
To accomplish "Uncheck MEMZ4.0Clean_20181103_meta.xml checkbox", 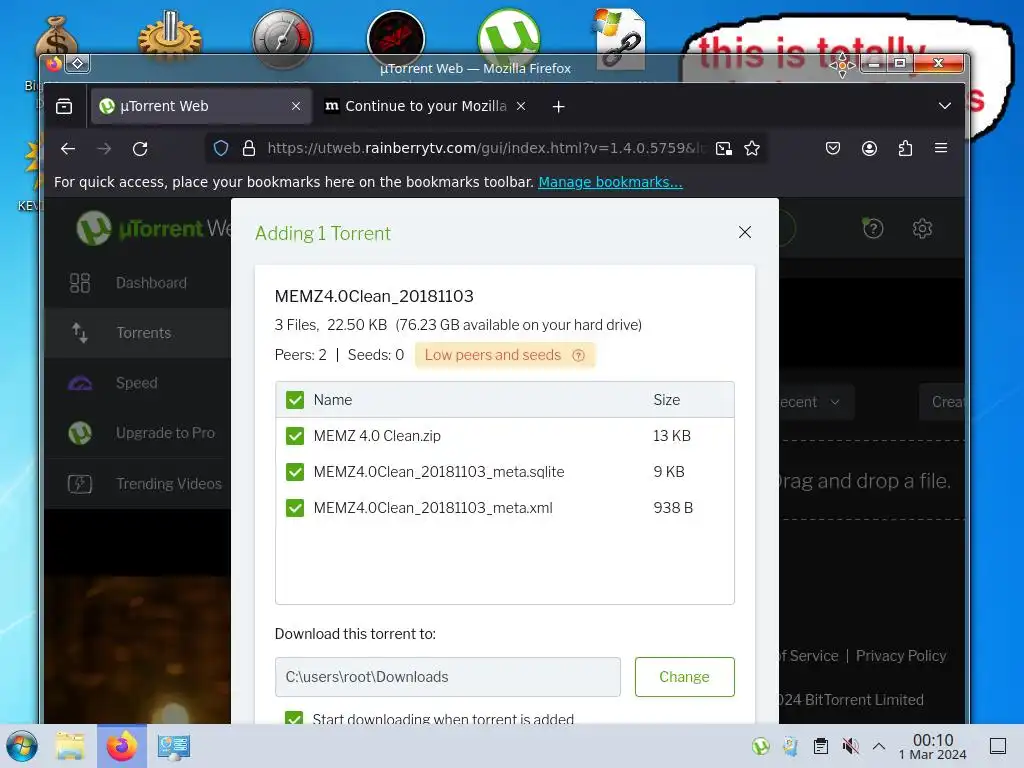I will pos(295,507).
